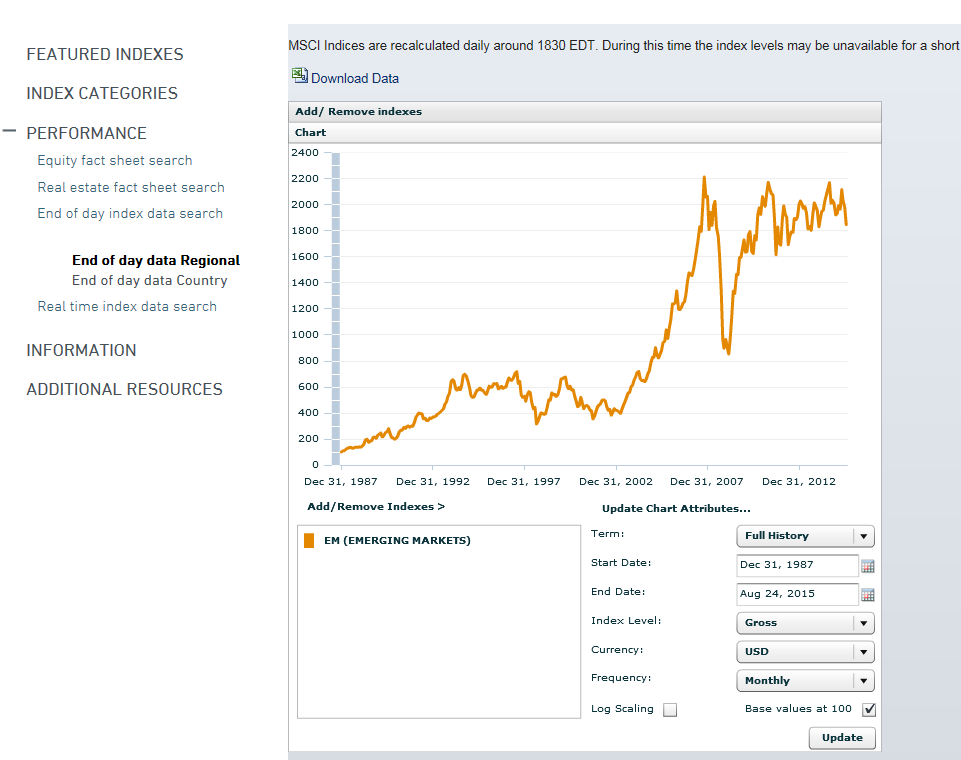The height and width of the screenshot is (760, 961).
Task: Click the orange EM index color swatch
Action: point(309,541)
